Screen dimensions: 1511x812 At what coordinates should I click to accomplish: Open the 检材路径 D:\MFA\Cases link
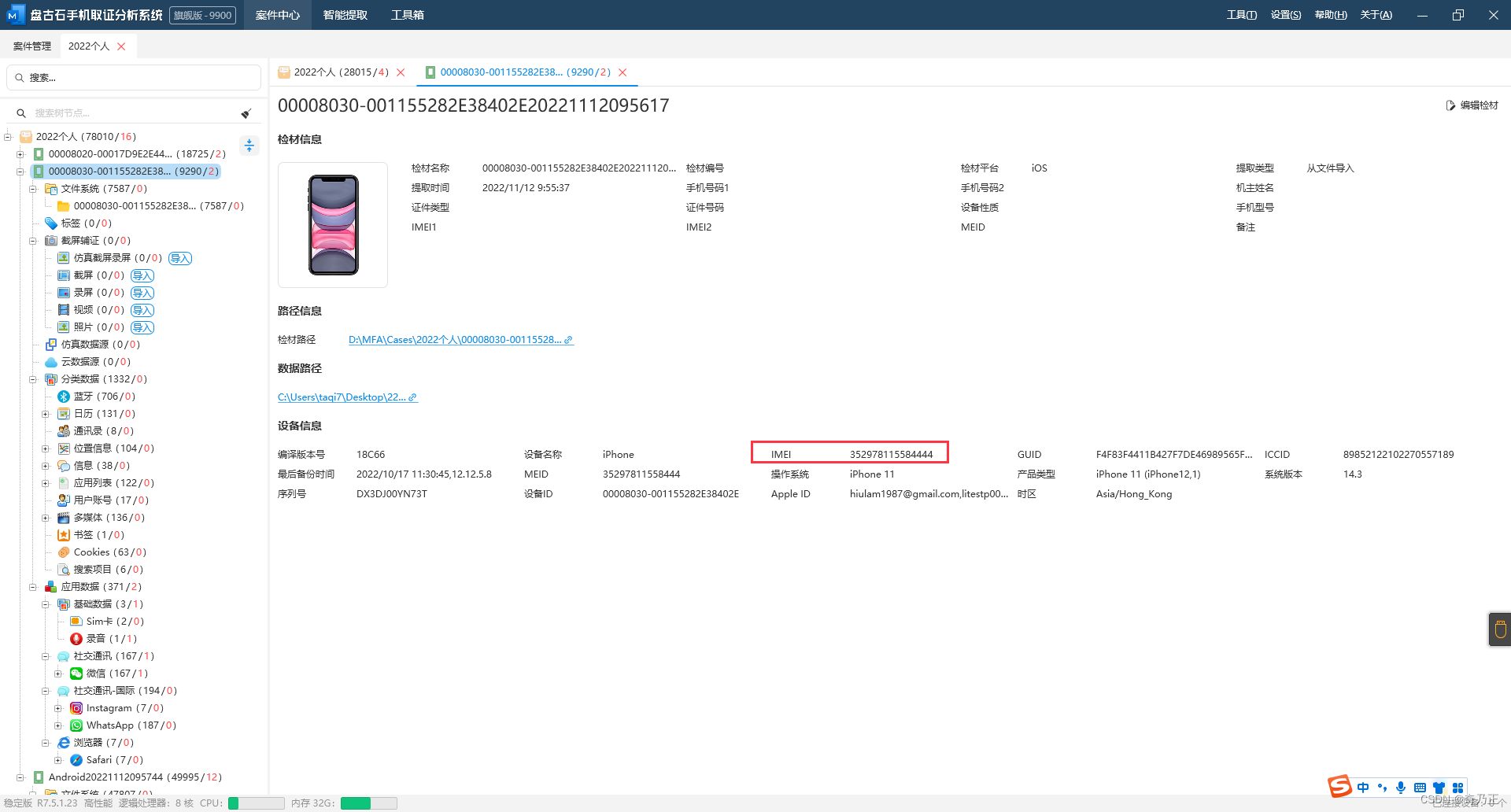pos(460,340)
